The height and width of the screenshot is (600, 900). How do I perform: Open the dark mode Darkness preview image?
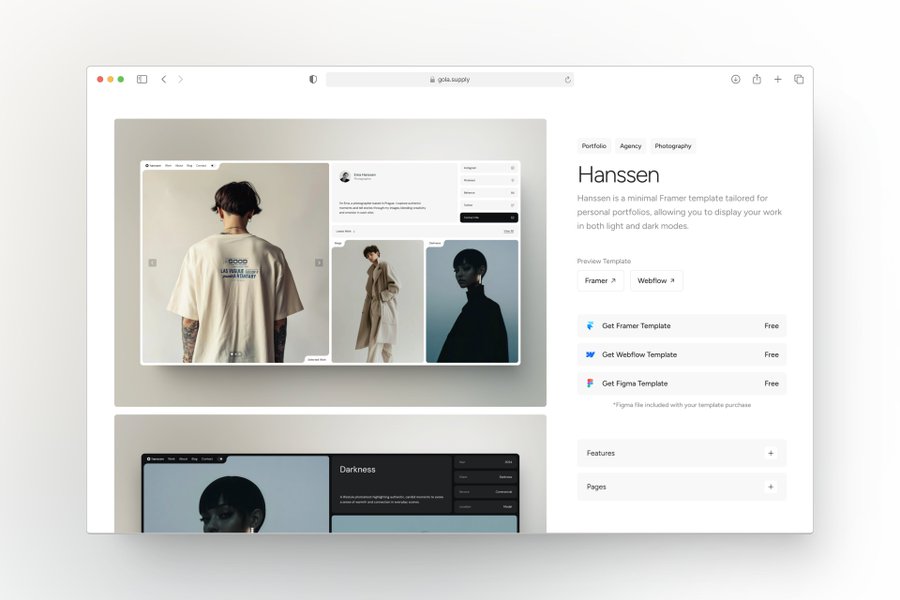[330, 474]
